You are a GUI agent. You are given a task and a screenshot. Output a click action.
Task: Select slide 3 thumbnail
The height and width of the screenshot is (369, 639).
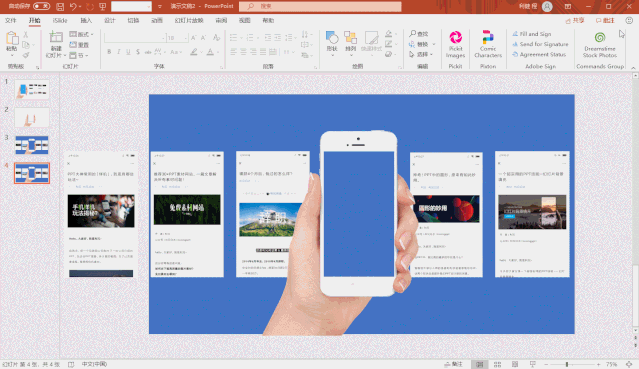click(x=32, y=145)
